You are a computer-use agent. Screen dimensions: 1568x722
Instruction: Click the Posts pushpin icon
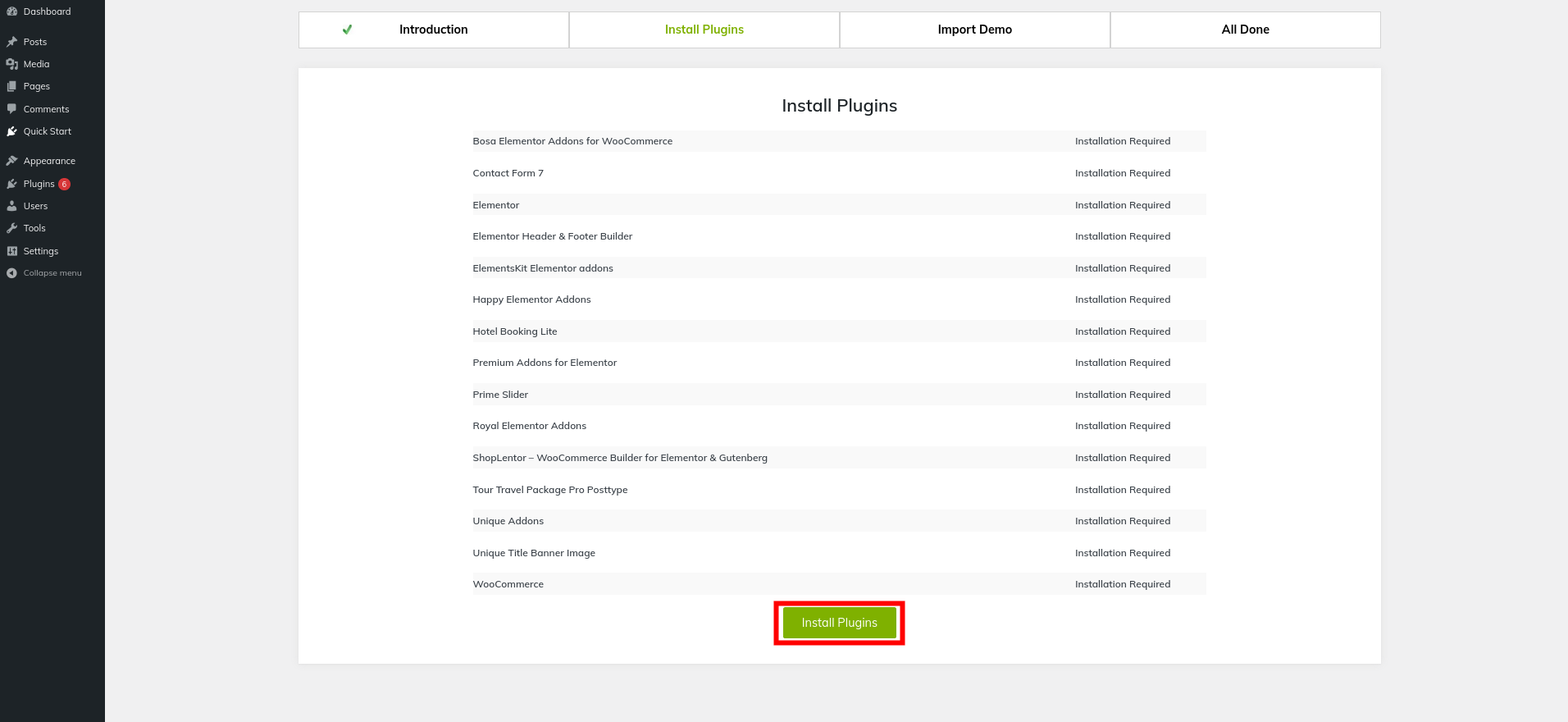[11, 42]
